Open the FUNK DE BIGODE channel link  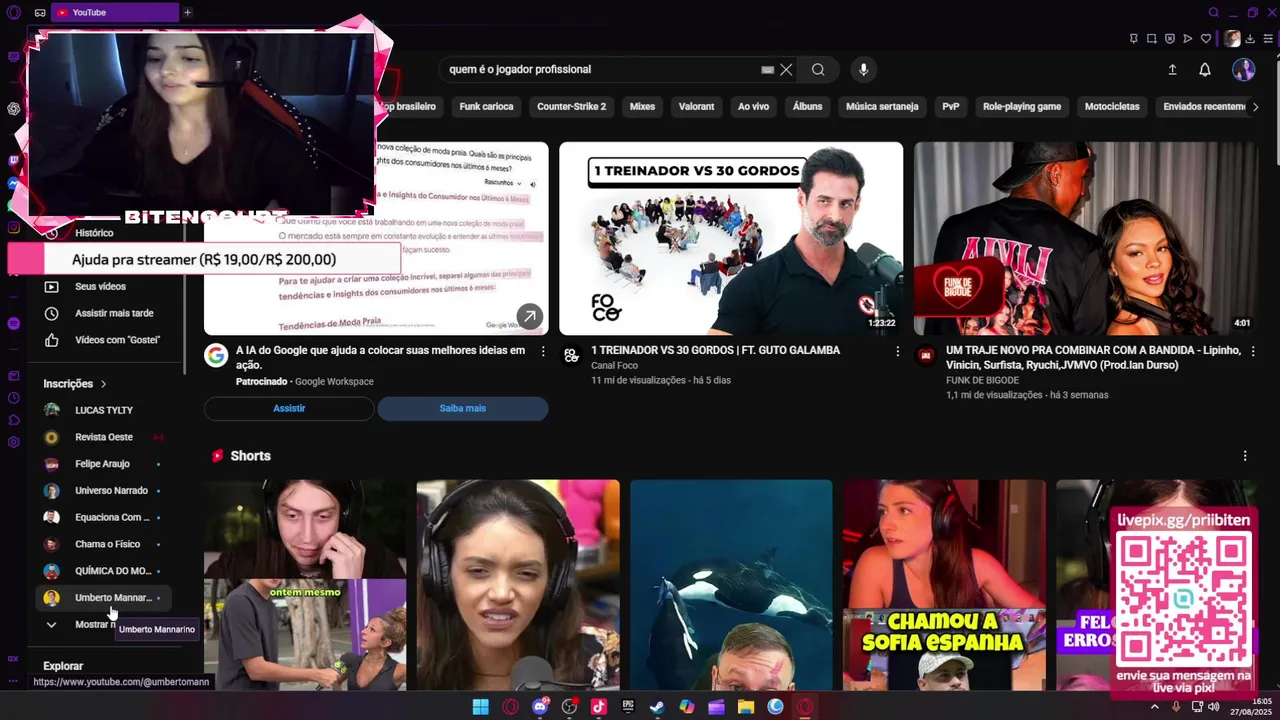[x=982, y=380]
